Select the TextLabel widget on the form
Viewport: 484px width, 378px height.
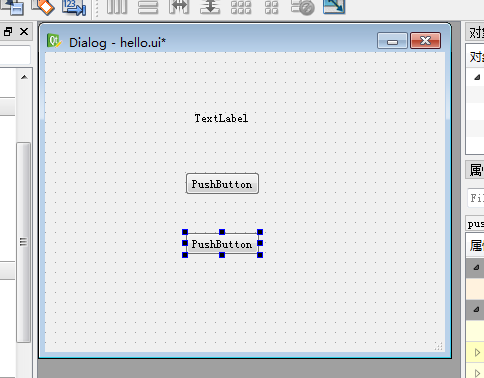click(221, 118)
